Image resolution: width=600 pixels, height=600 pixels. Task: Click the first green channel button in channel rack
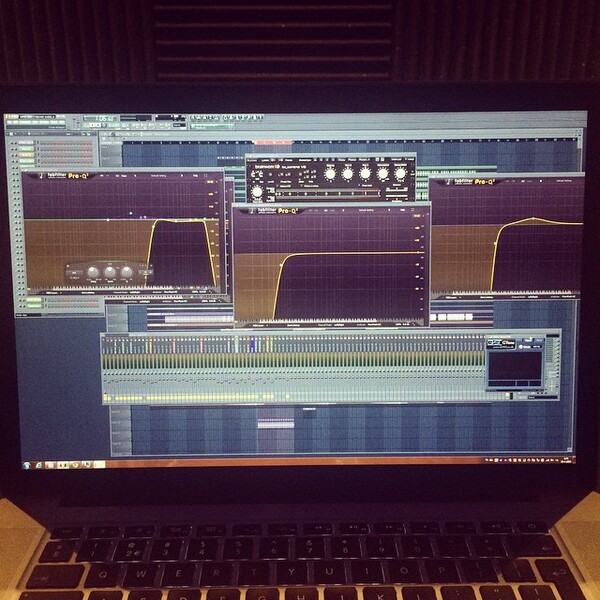[x=26, y=149]
